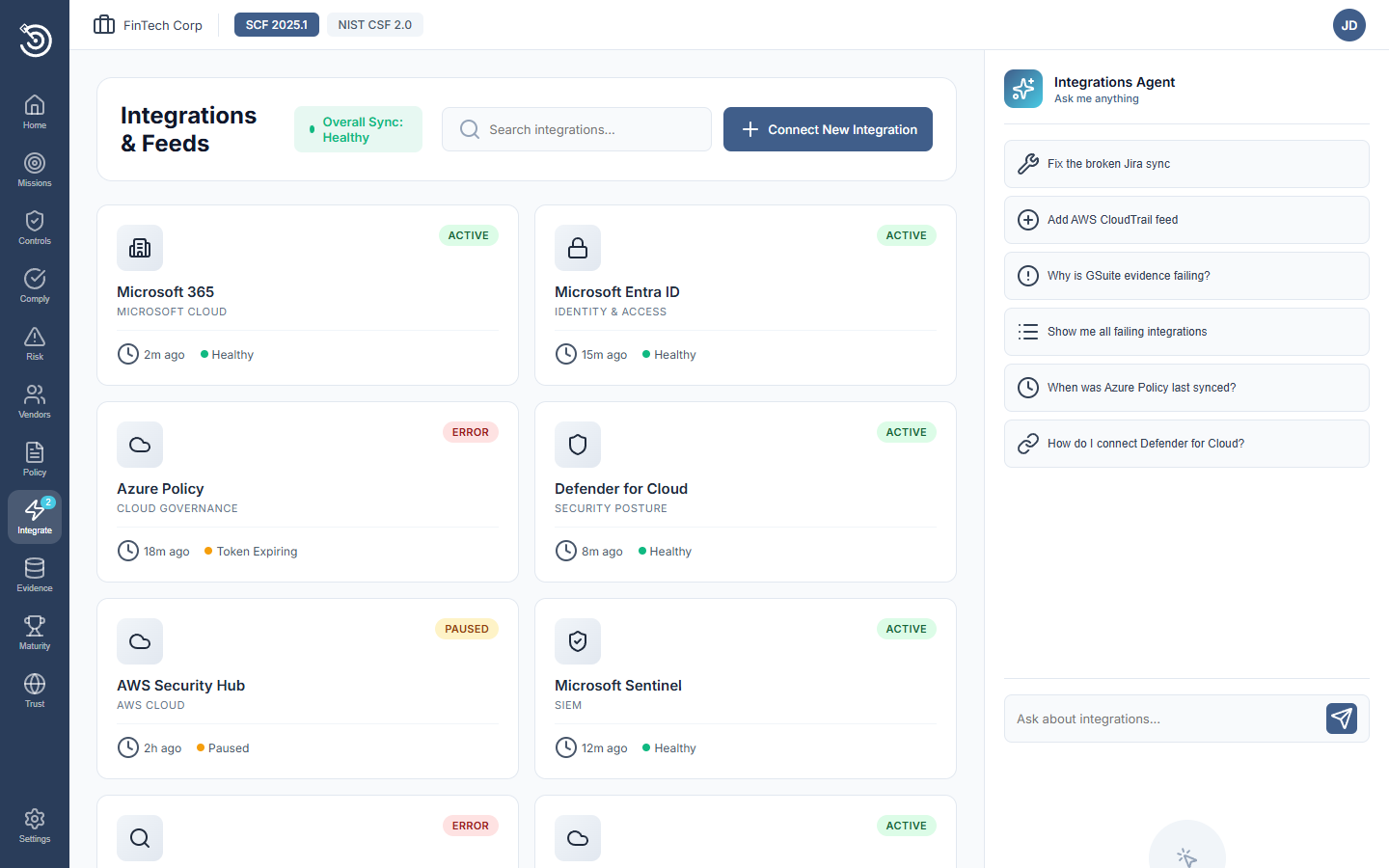Click the Healthy status on Microsoft Entra ID

click(668, 355)
